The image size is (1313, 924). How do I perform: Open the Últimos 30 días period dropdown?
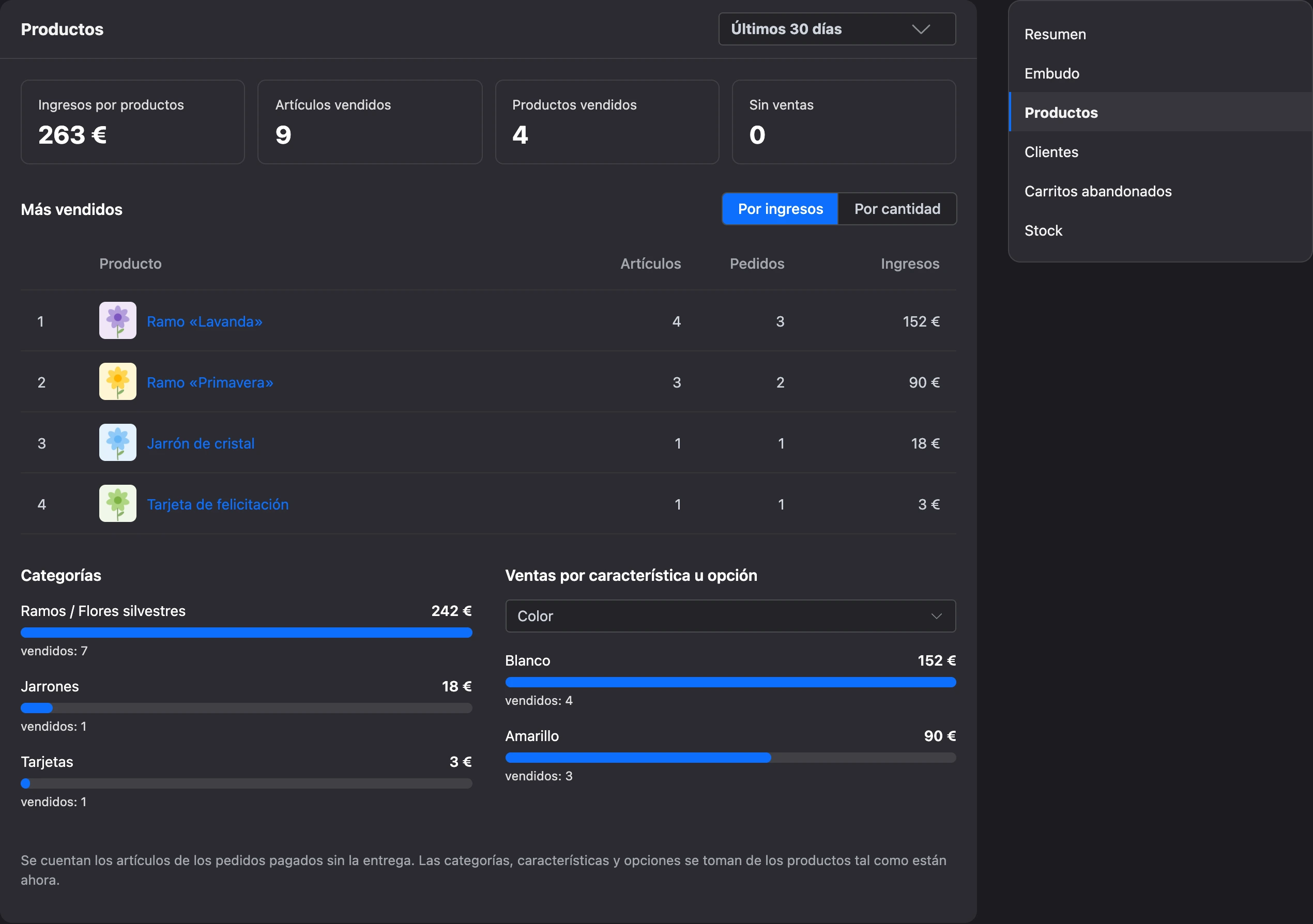836,29
